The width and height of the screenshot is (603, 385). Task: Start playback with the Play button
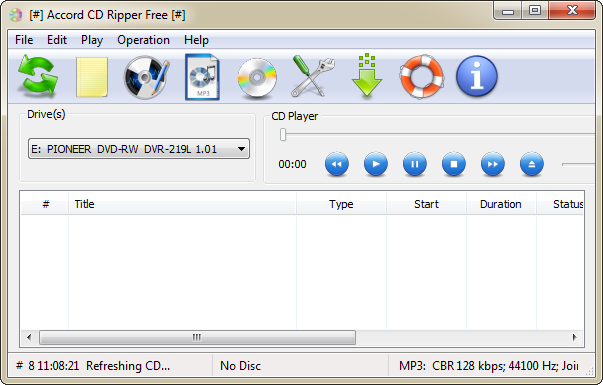[x=375, y=164]
